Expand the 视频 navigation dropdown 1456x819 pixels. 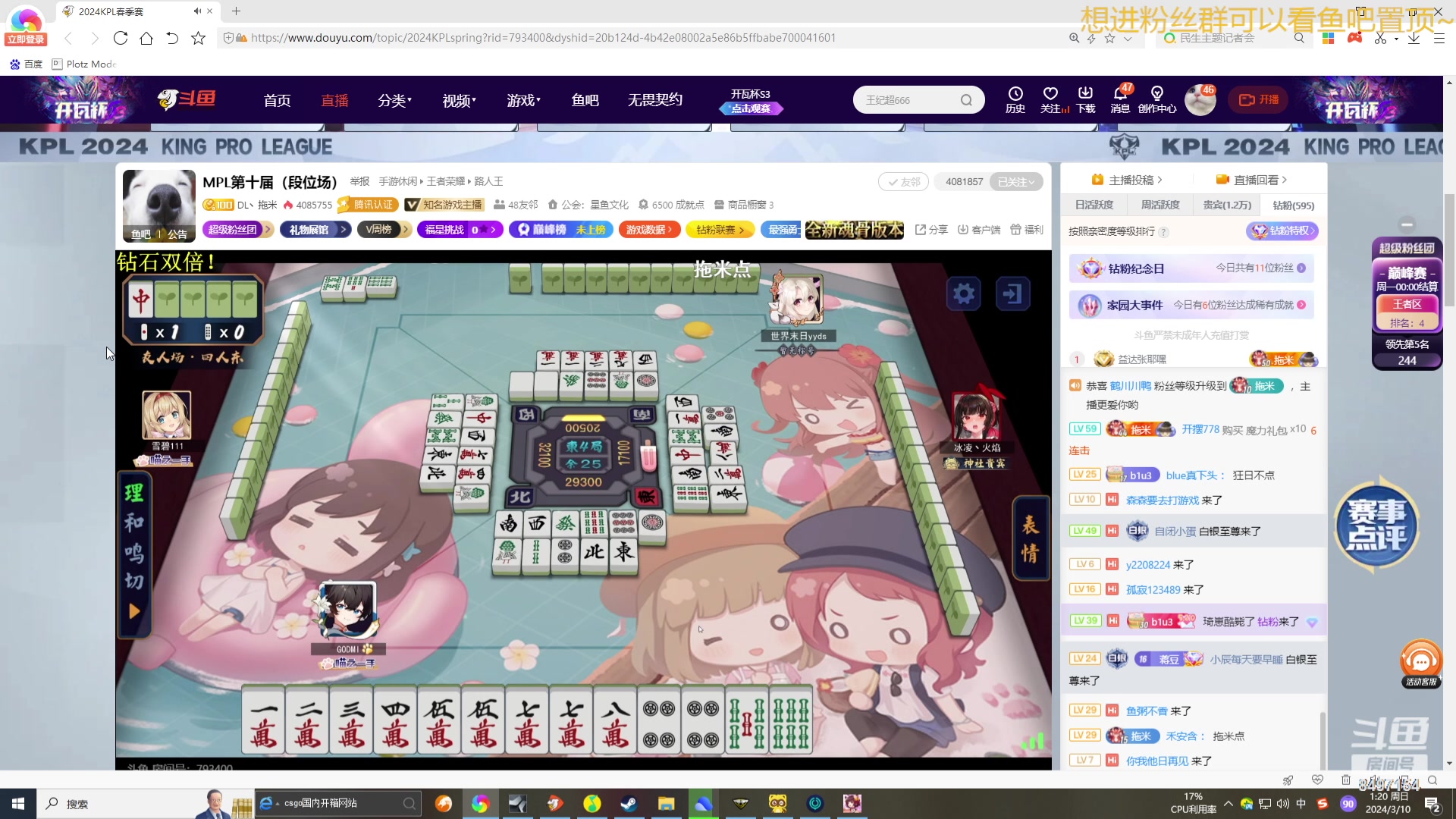pos(459,100)
